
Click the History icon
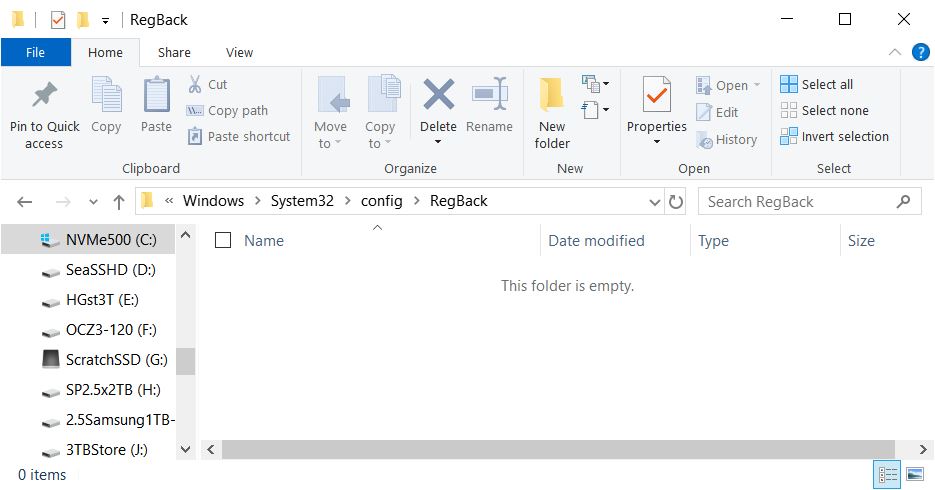[704, 140]
